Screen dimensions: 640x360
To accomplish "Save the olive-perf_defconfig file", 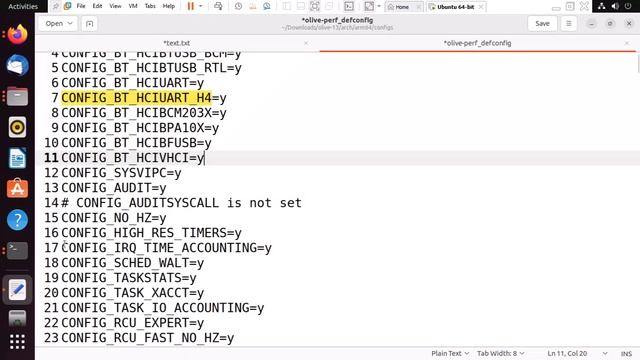I will click(x=542, y=24).
